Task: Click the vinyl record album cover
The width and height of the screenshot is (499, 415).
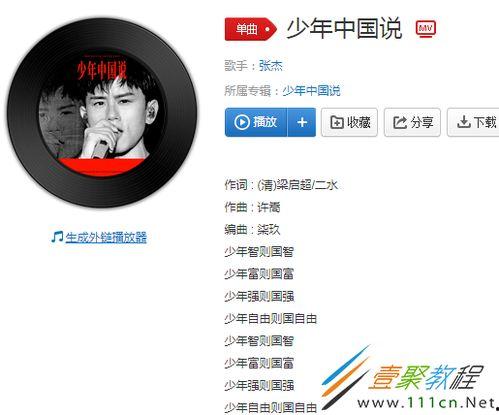Action: point(102,112)
